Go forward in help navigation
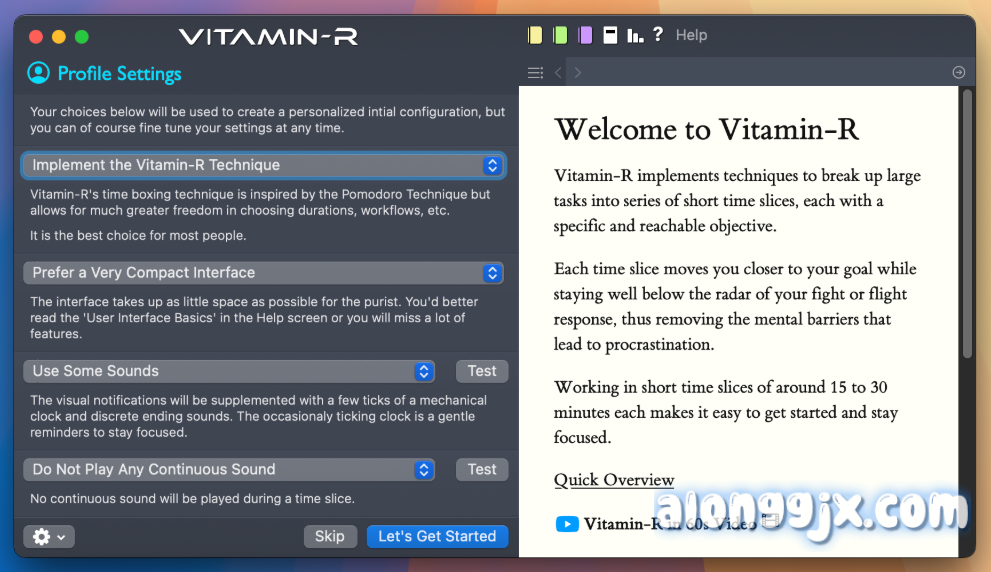991x572 pixels. (578, 72)
